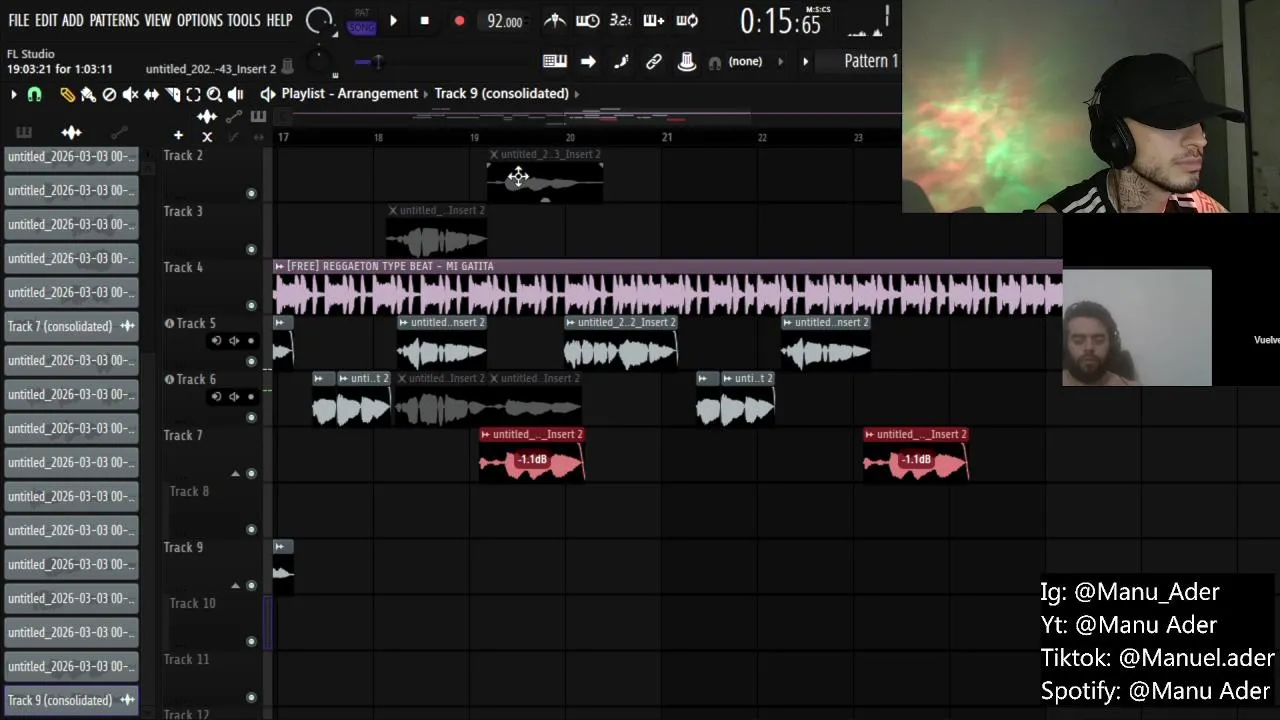Toggle the loop recording icon
This screenshot has height=720, width=1280.
click(x=687, y=20)
